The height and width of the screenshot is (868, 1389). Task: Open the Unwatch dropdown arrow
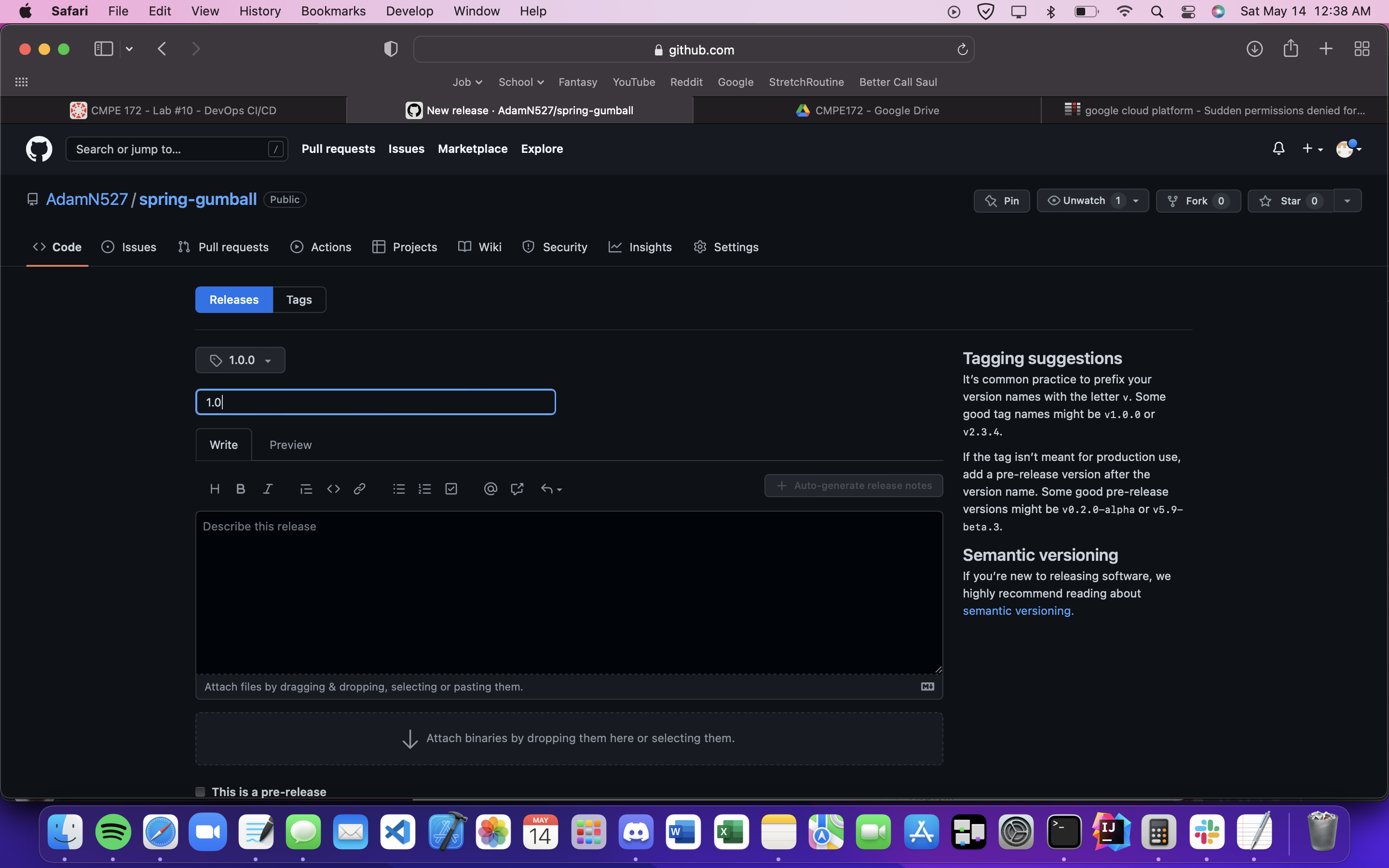pos(1136,201)
